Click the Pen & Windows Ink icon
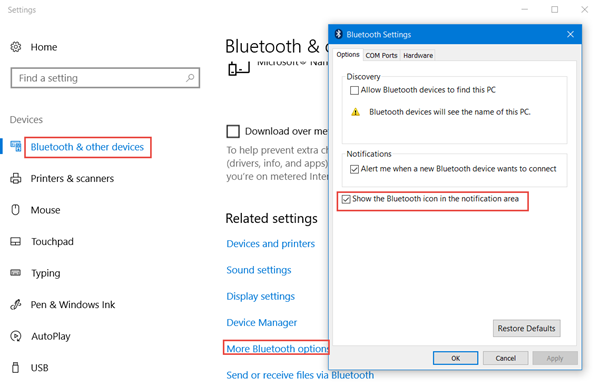Screen dimensions: 600x388 pos(16,305)
